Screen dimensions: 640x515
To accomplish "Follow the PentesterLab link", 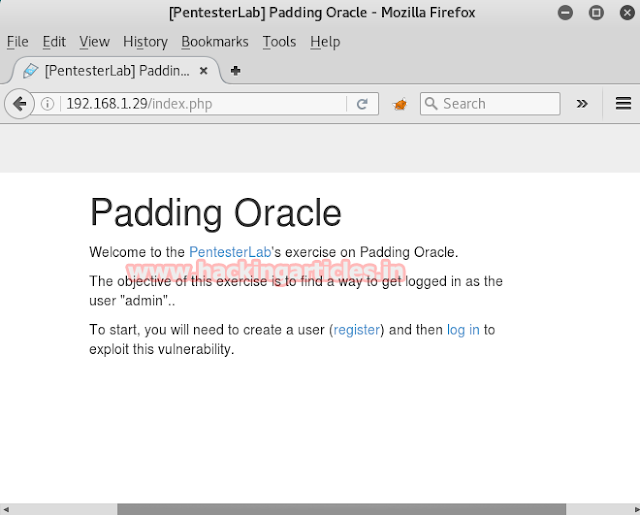I will click(x=230, y=252).
